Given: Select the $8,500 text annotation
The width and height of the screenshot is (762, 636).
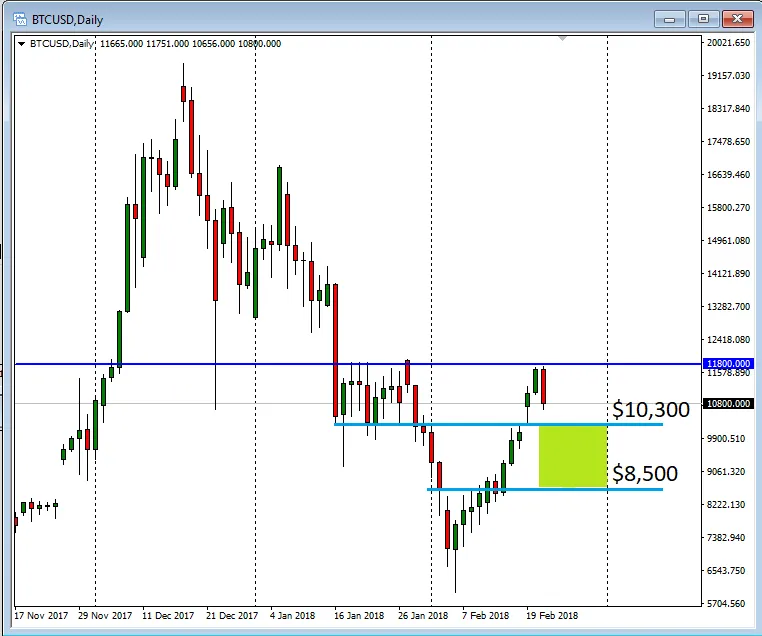Looking at the screenshot, I should (645, 473).
